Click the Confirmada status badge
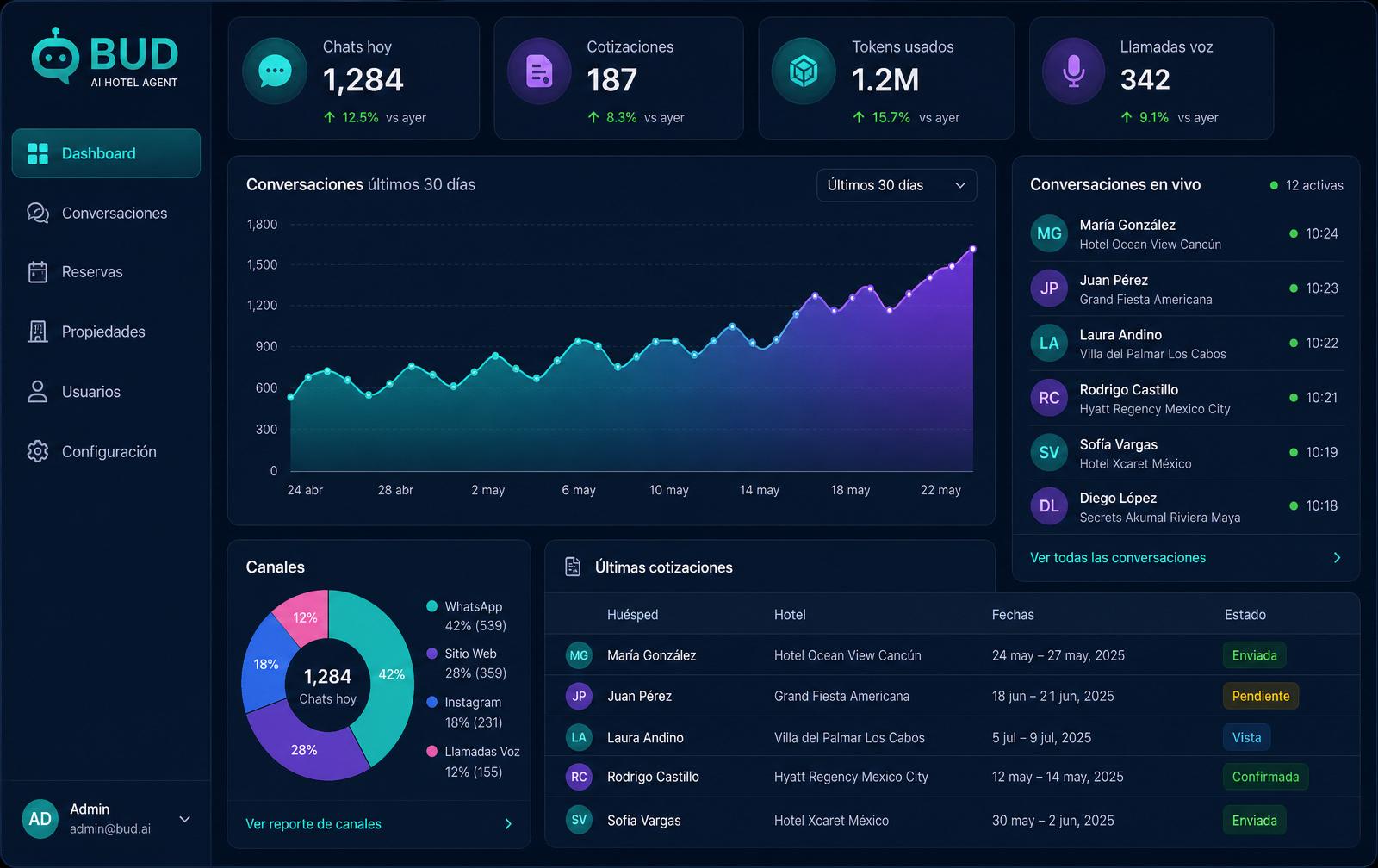The image size is (1378, 868). 1265,777
